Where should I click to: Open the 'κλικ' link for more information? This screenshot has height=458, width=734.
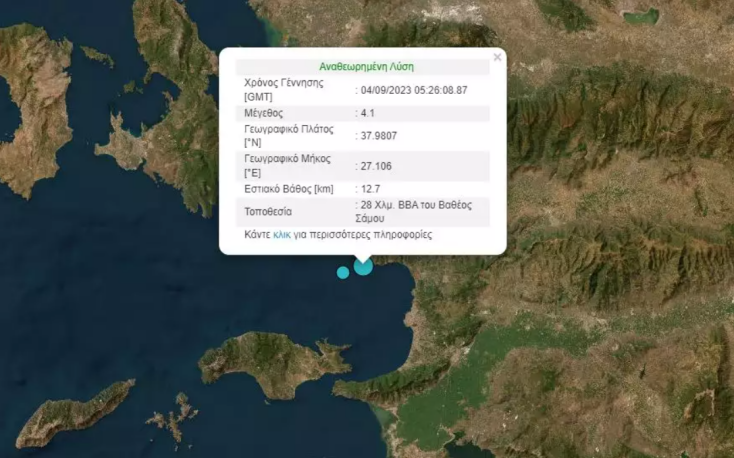tap(282, 235)
